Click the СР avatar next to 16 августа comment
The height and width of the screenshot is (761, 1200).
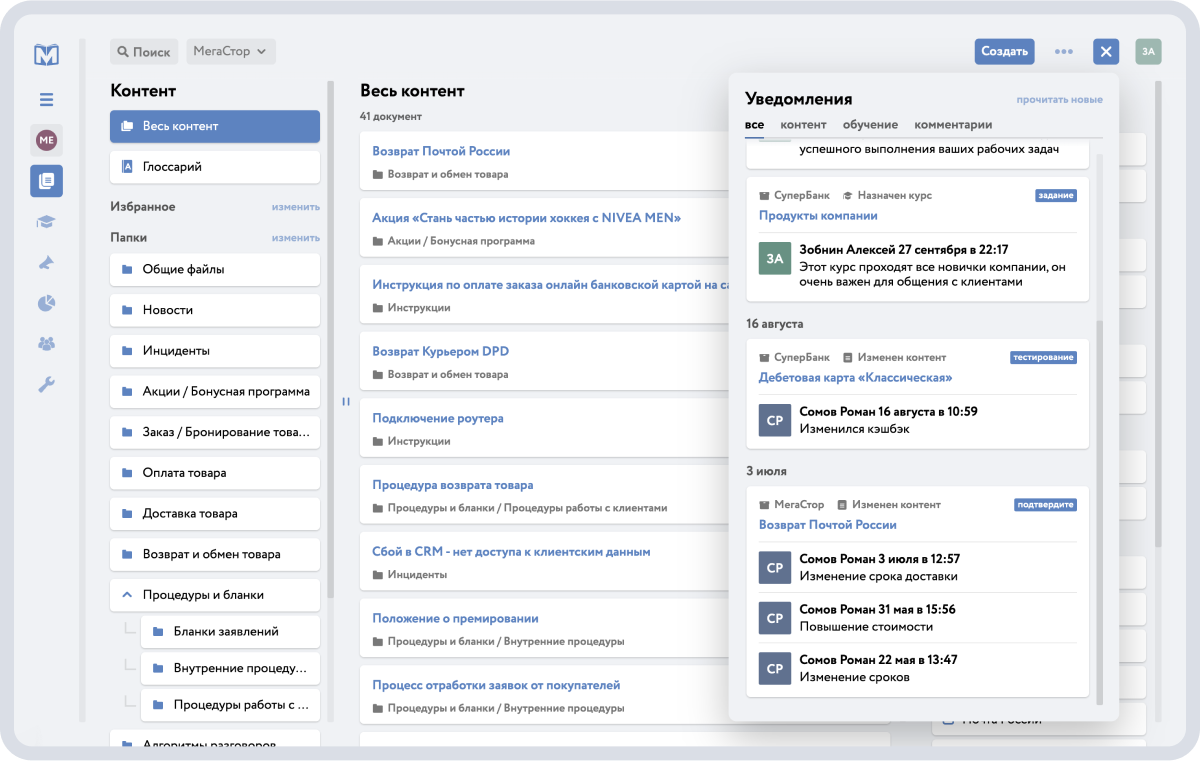click(775, 420)
